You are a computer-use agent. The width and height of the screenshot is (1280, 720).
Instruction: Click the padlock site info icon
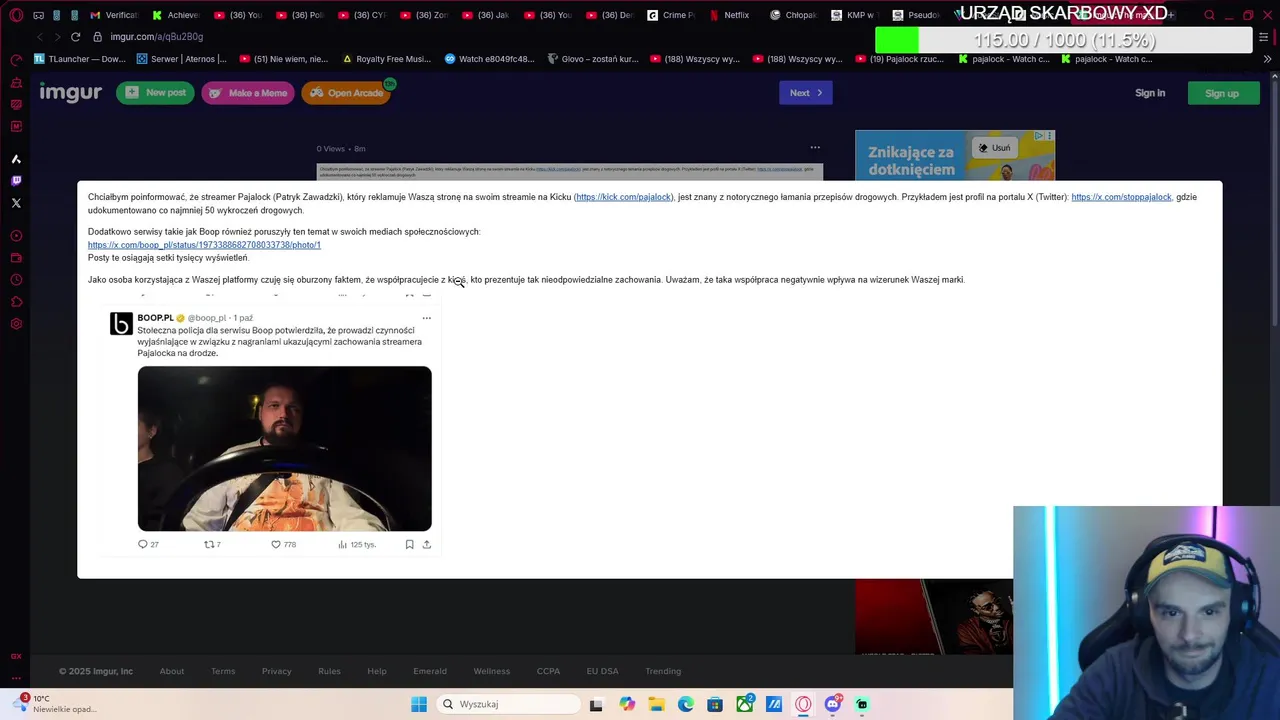click(97, 37)
